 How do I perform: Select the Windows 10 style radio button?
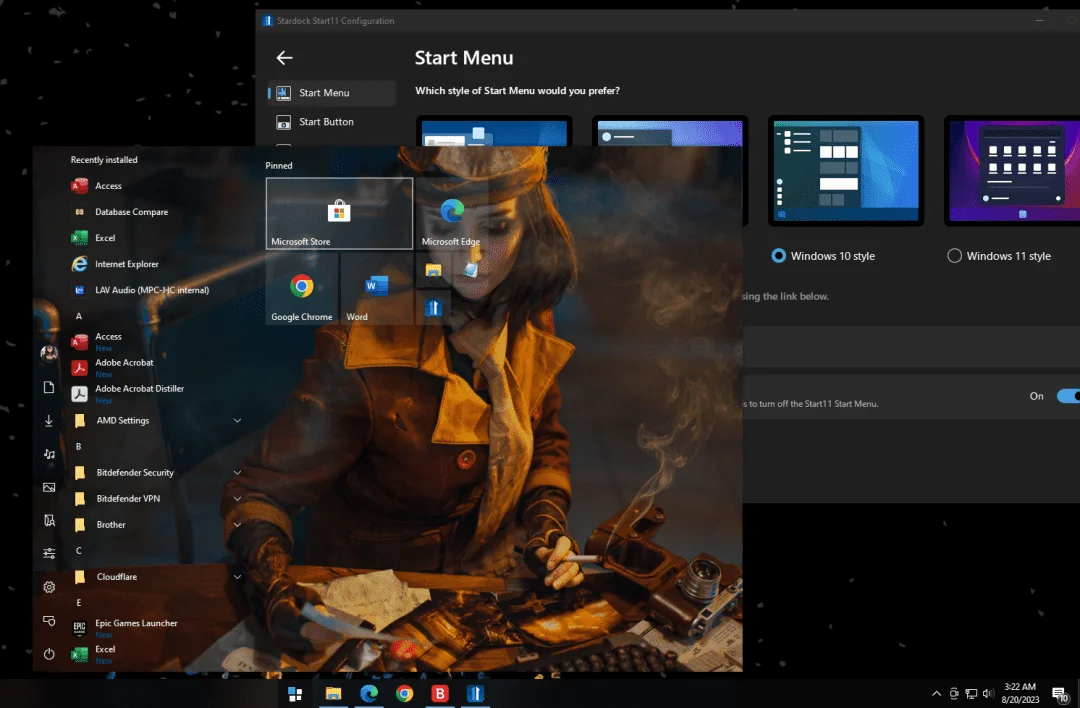(x=778, y=256)
